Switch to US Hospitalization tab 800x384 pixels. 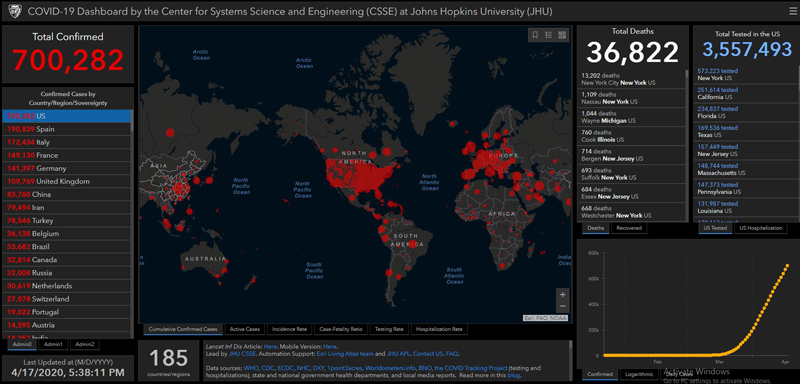pos(760,228)
